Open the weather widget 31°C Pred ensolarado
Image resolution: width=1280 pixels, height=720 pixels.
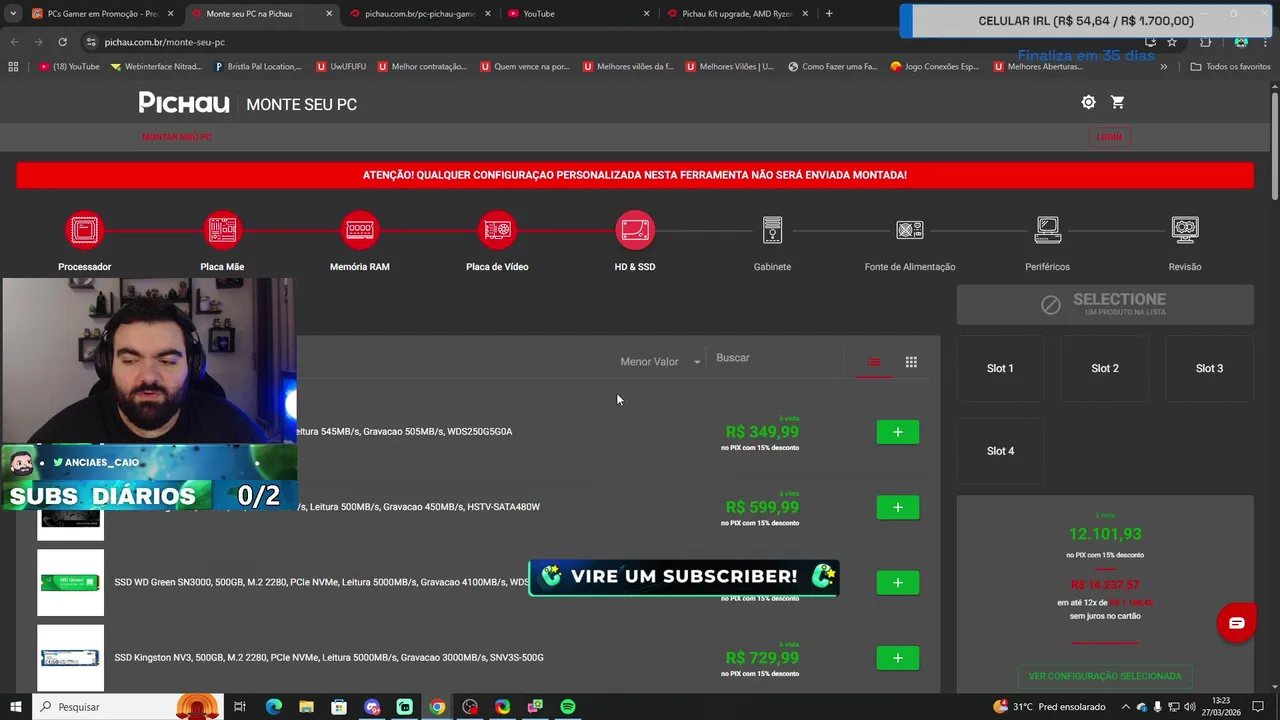pyautogui.click(x=1050, y=707)
